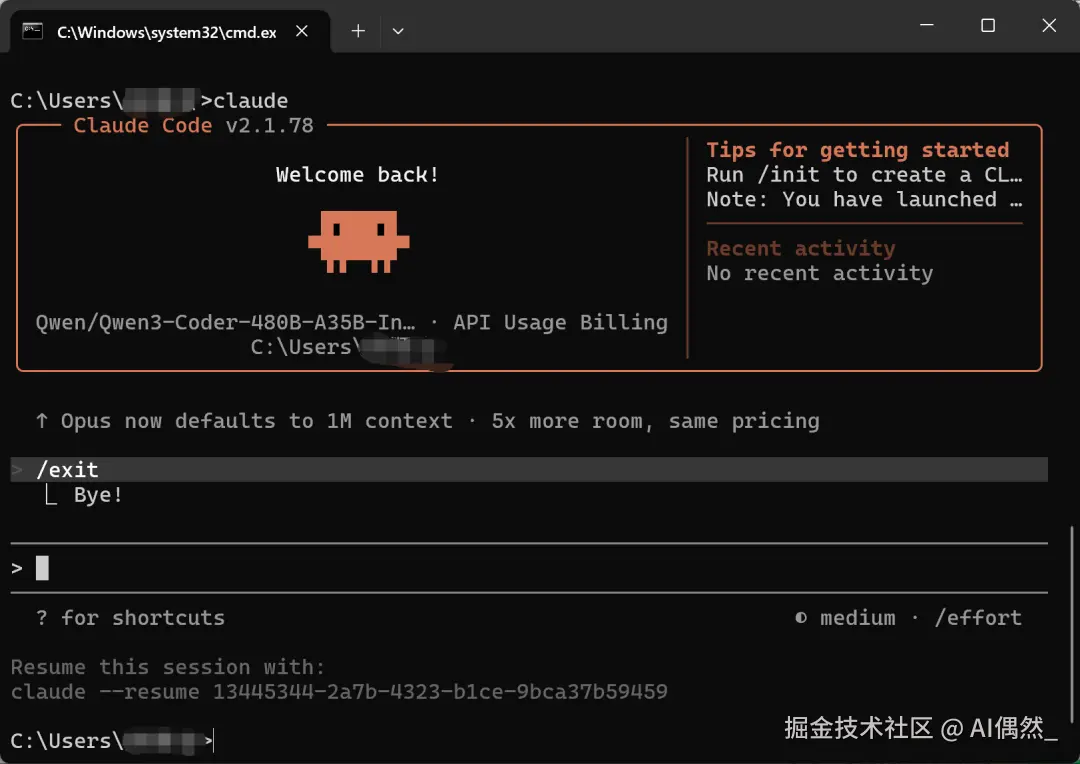
Task: Click the "Recent activity" heading
Action: (801, 248)
